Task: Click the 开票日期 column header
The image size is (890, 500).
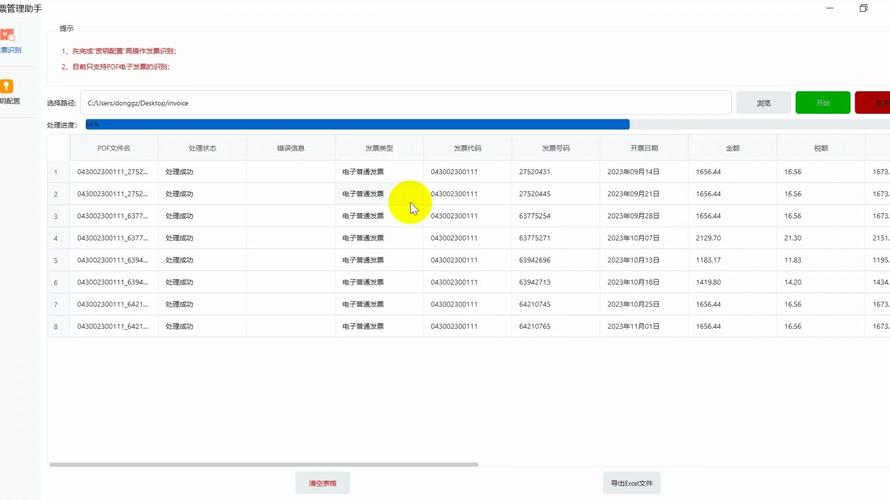Action: coord(644,148)
